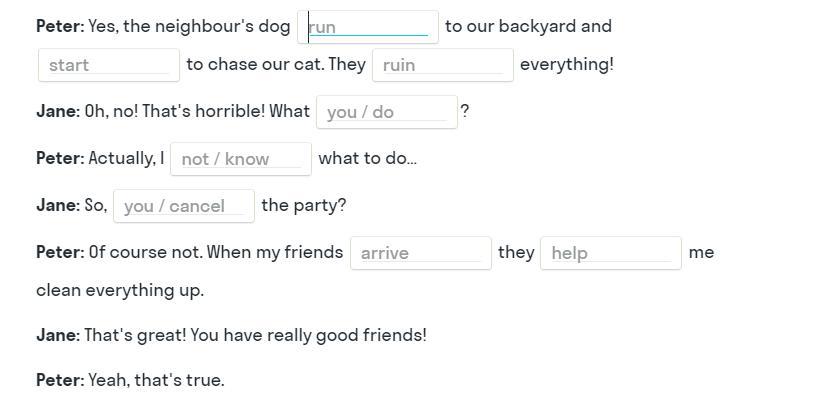Click 'Yes, the neighbour's dog' text
822x416 pixels.
click(189, 26)
